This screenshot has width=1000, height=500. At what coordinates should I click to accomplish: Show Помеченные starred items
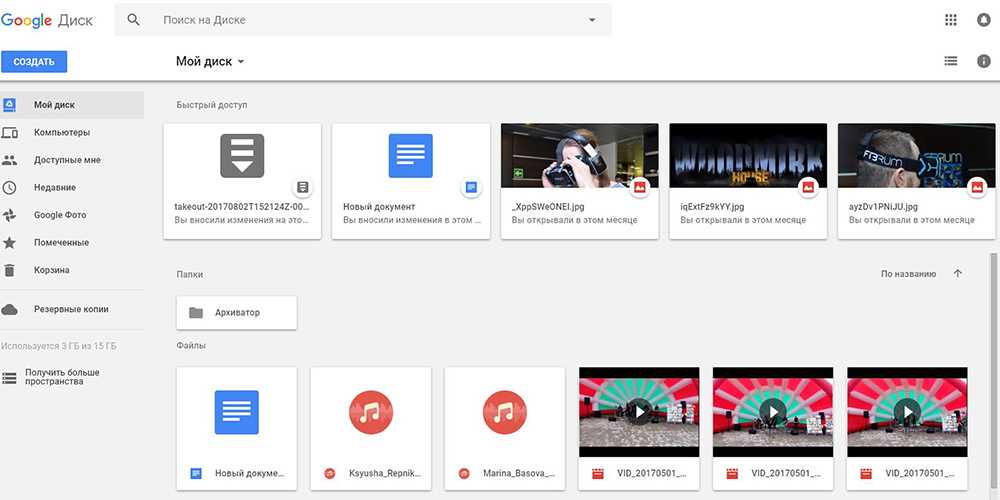tap(61, 242)
